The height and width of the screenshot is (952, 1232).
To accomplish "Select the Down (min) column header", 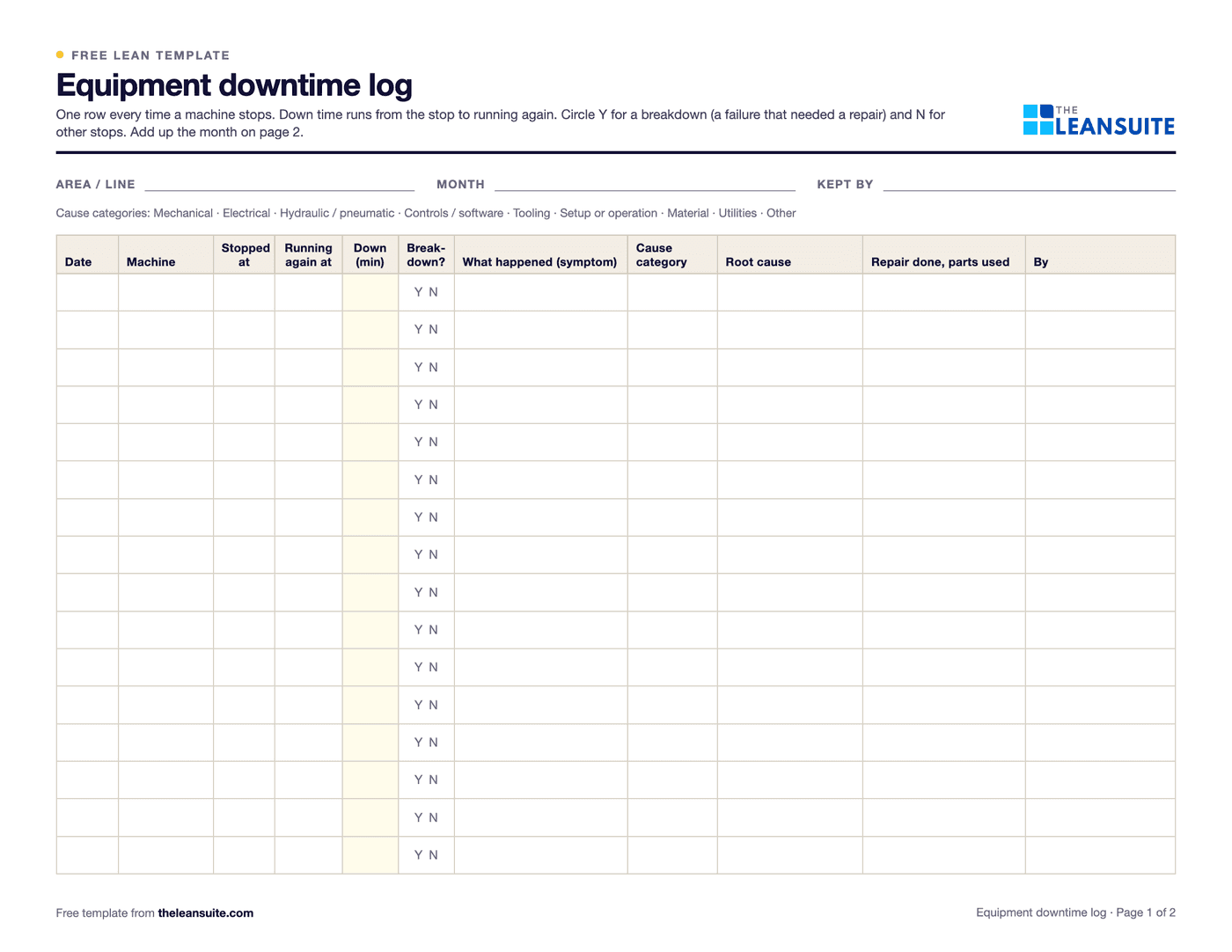I will point(370,255).
